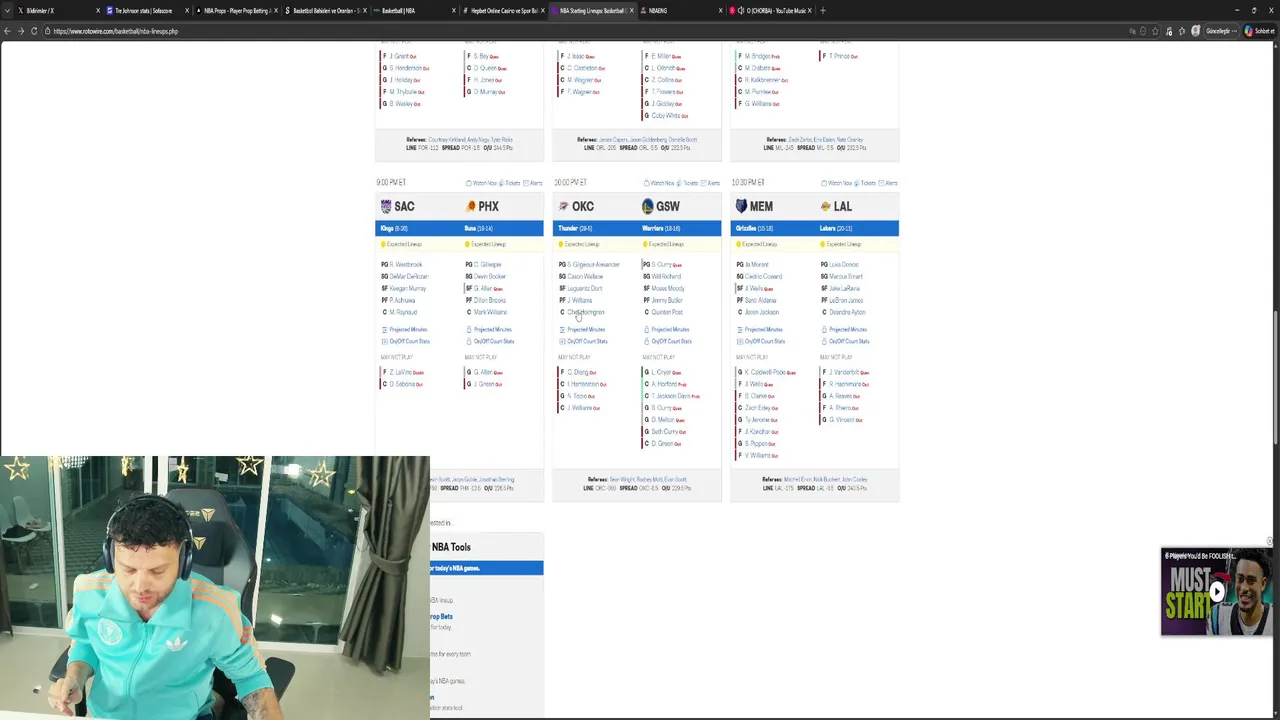Click the Golden State Warriors logo
This screenshot has width=1280, height=720.
pos(648,206)
